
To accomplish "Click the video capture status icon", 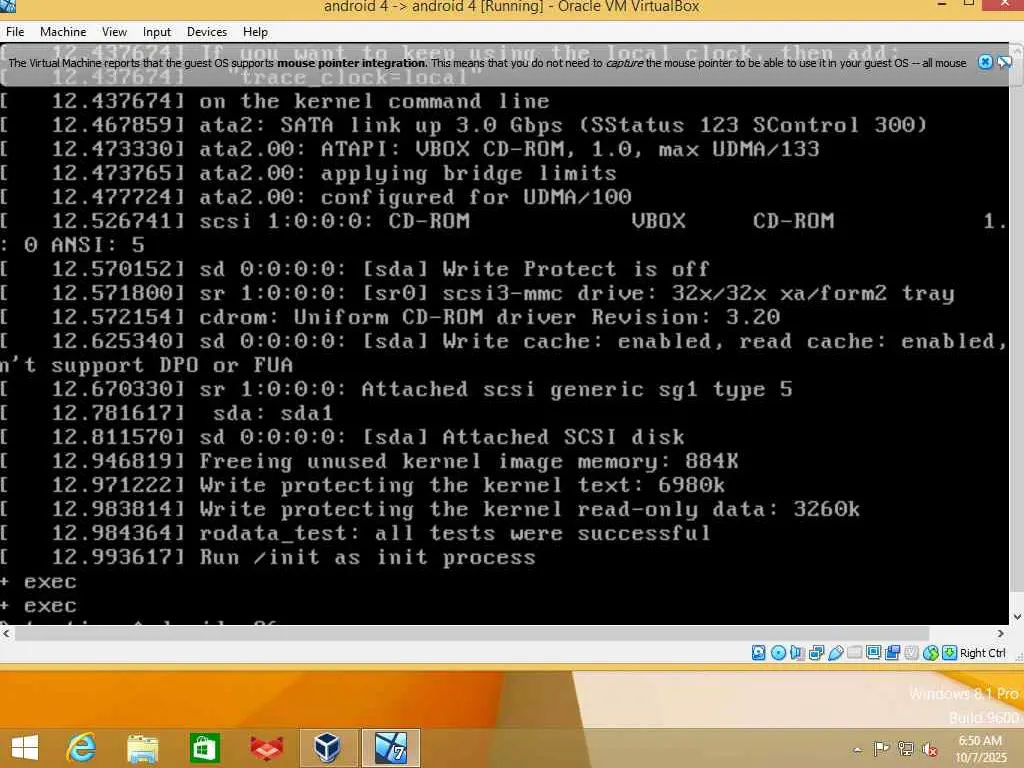I will point(893,652).
